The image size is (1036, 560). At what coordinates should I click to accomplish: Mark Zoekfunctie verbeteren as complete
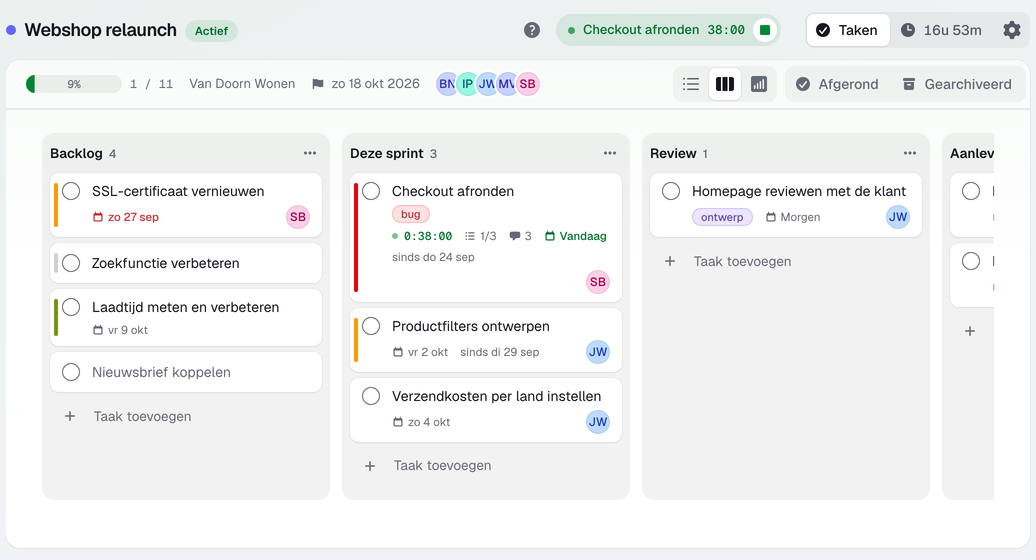click(x=71, y=263)
